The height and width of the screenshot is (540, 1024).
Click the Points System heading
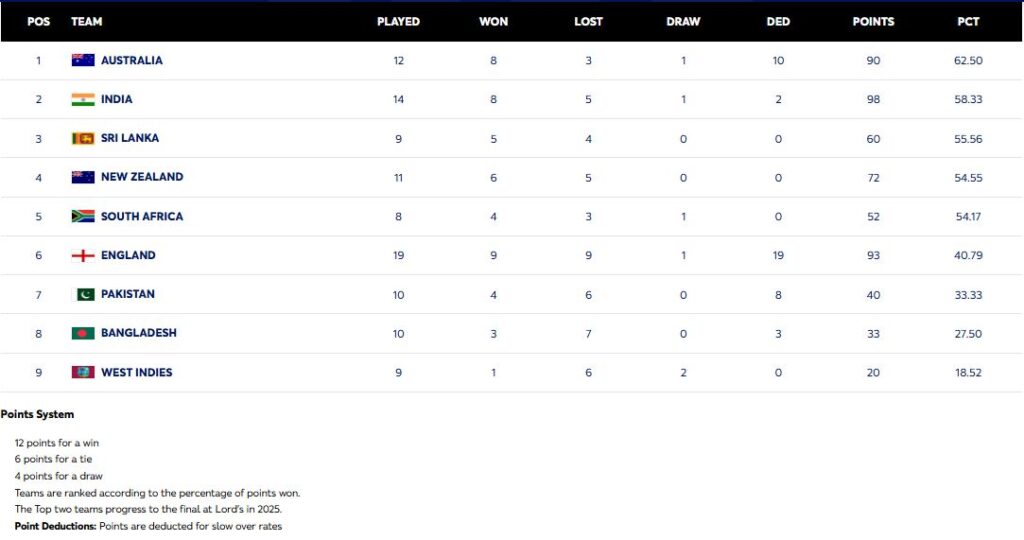37,414
